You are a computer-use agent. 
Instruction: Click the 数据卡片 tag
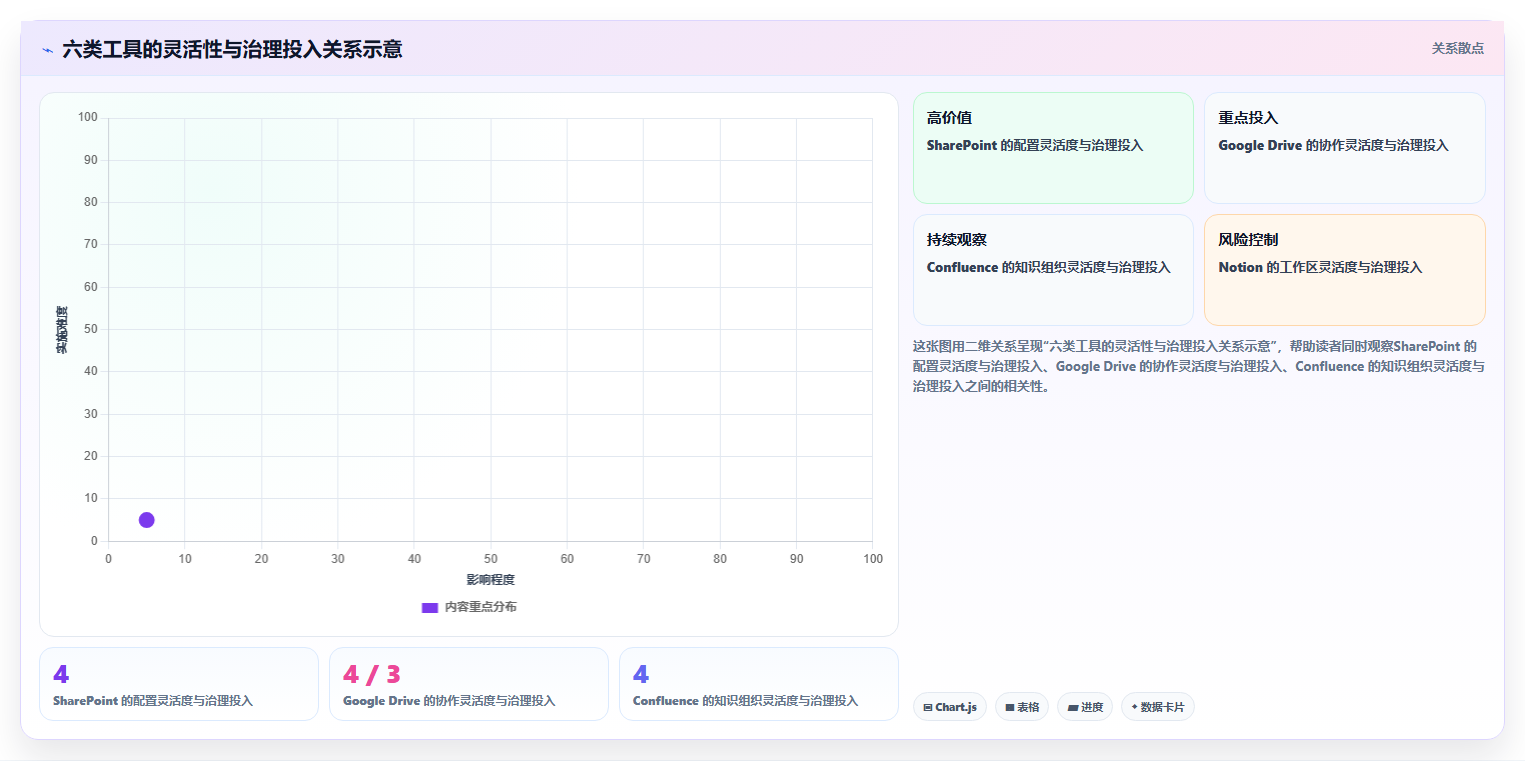click(x=1157, y=707)
